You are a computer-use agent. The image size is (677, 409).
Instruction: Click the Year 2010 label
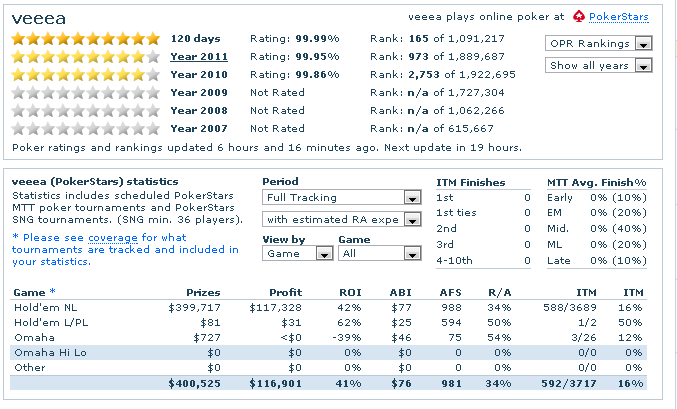tap(199, 75)
